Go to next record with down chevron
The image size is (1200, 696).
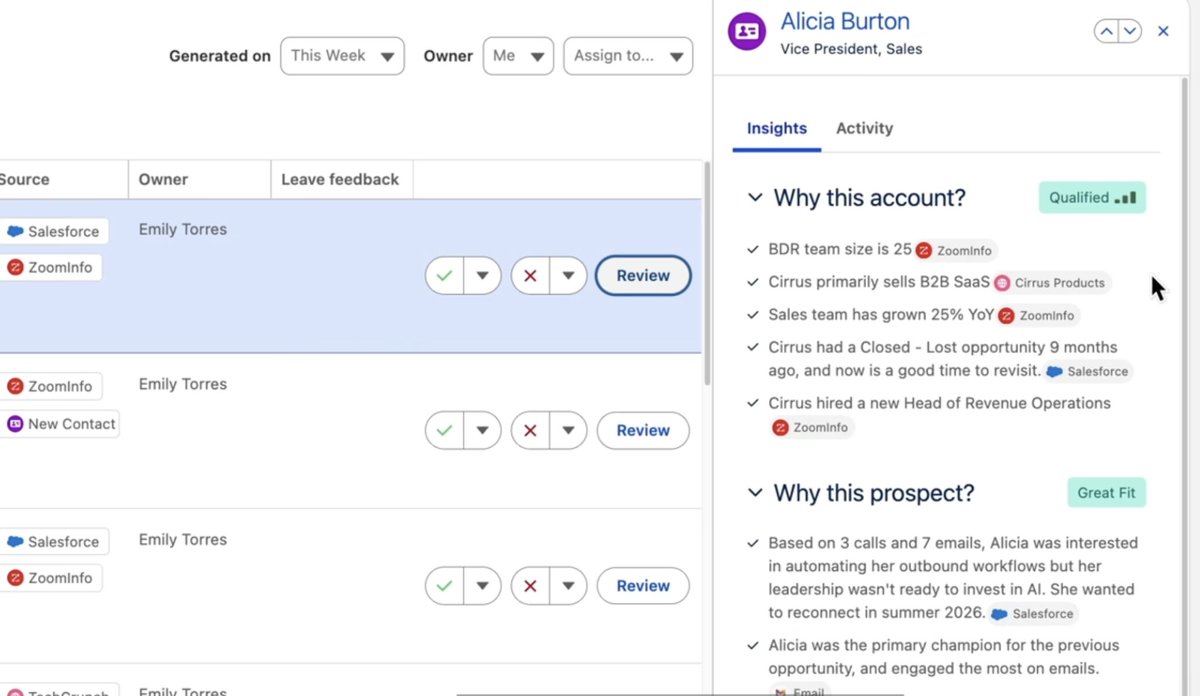(x=1130, y=31)
